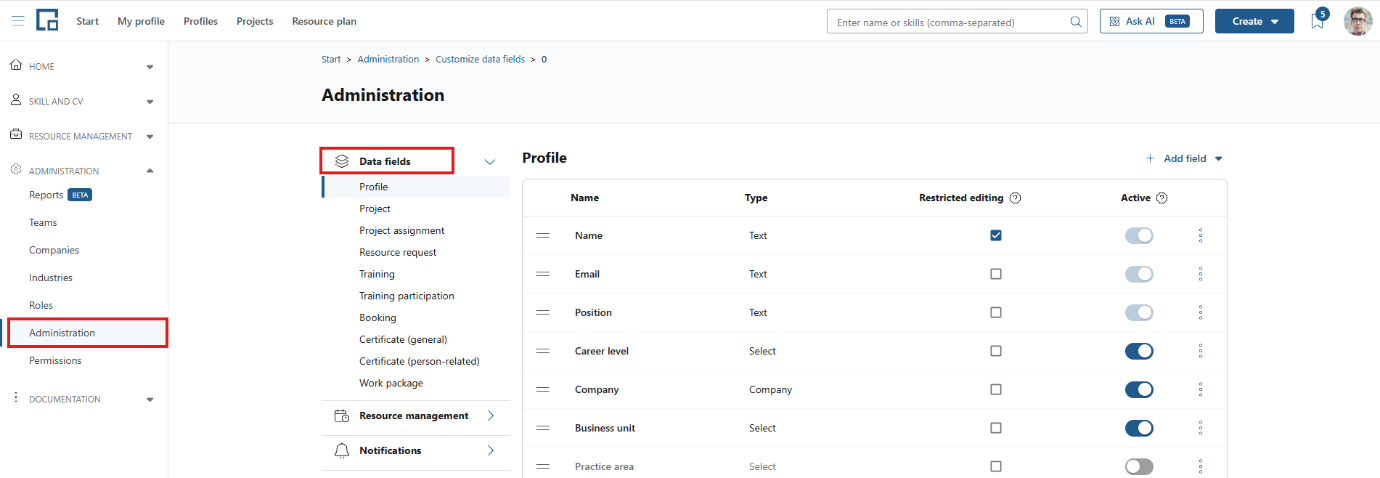Collapse the Data fields chevron
The width and height of the screenshot is (1380, 478).
(x=490, y=161)
